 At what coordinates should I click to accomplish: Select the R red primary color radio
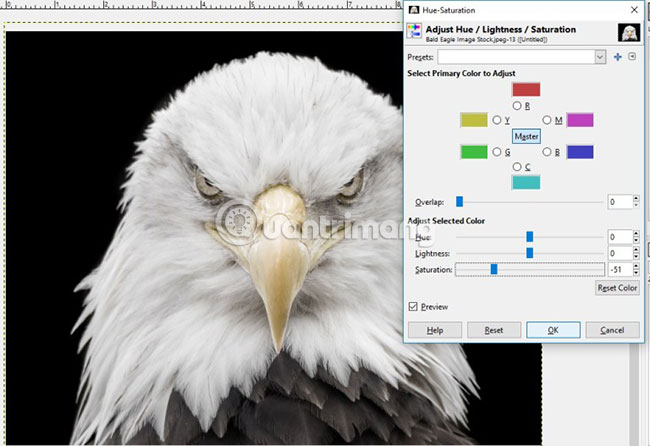coord(517,106)
